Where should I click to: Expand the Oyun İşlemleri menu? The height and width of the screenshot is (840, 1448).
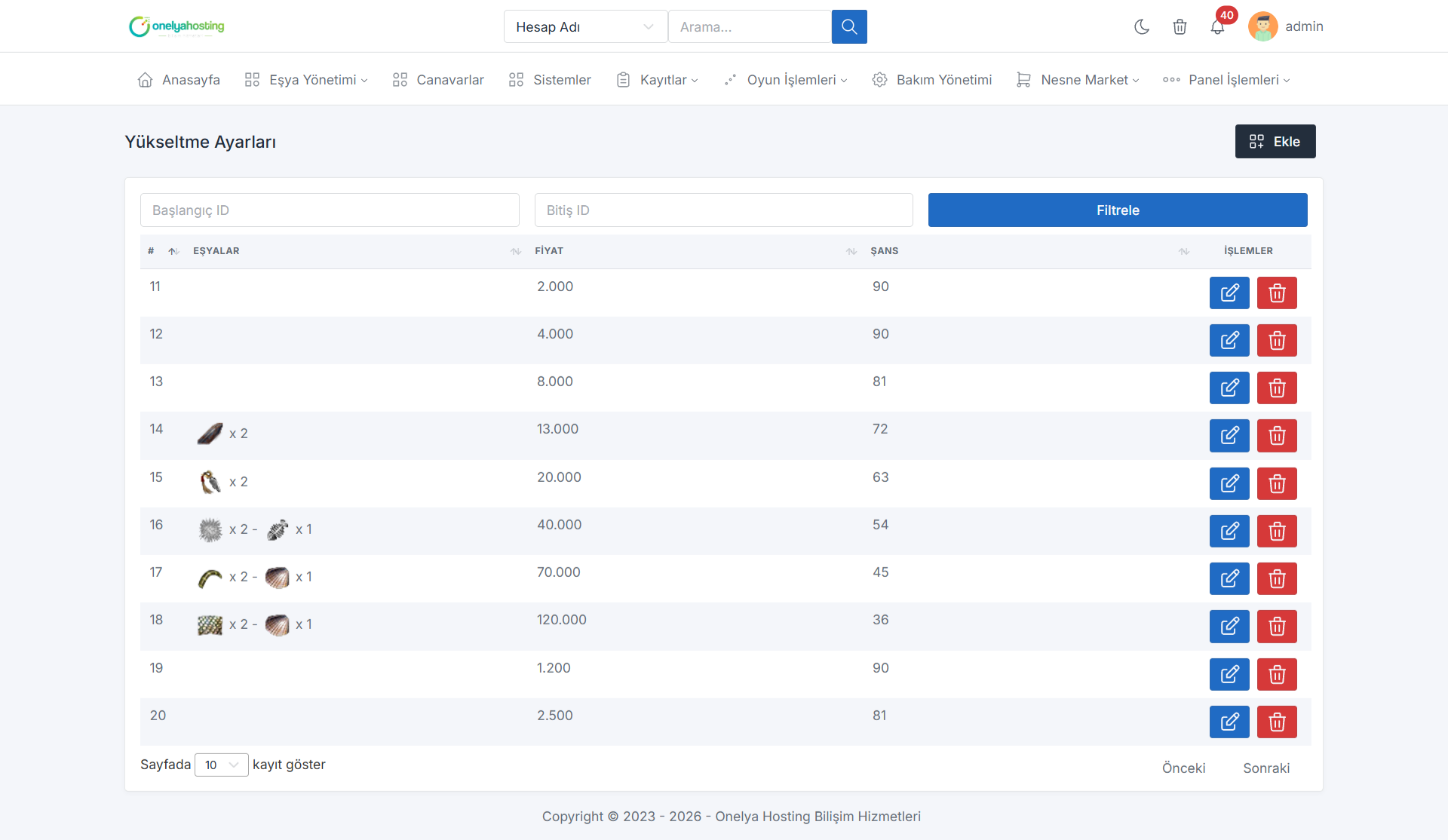point(785,80)
